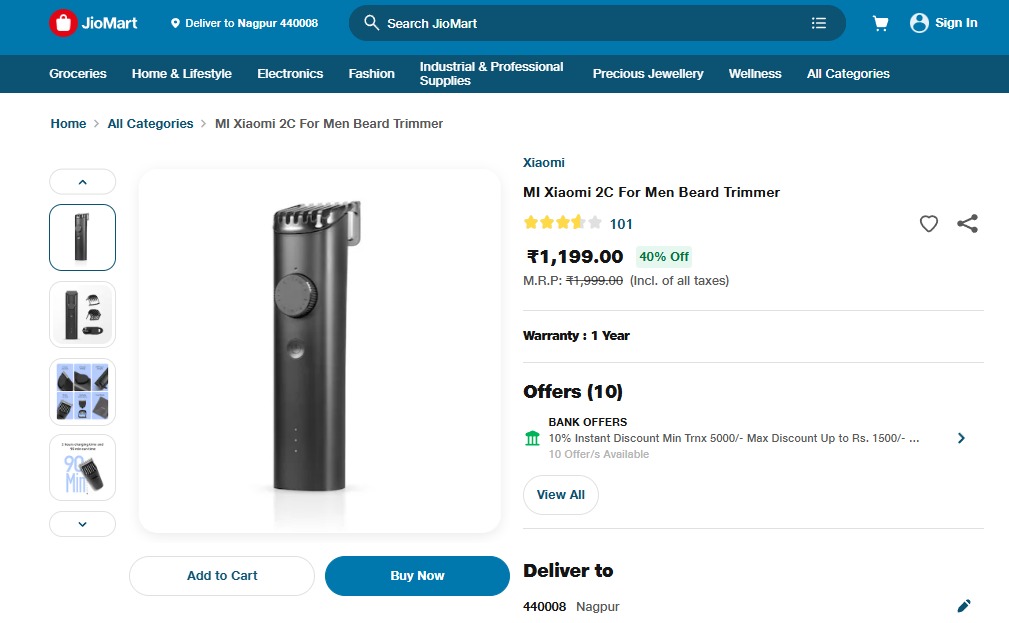Expand bank offers with right chevron

point(961,438)
